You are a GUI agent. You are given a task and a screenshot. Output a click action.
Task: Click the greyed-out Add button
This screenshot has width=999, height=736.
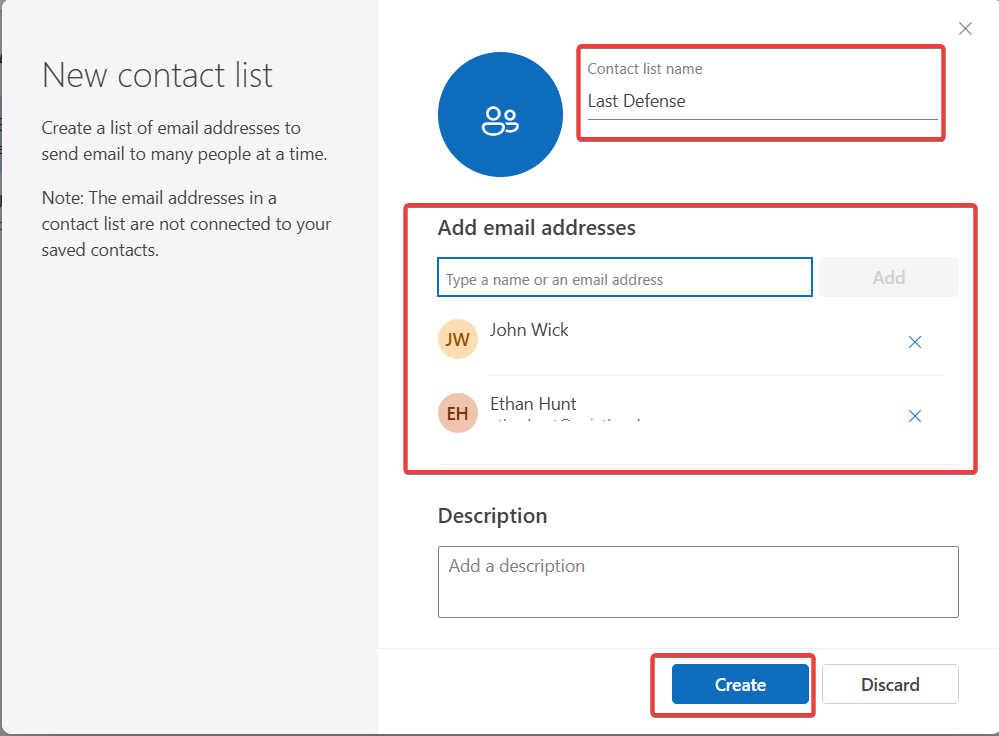[x=888, y=278]
